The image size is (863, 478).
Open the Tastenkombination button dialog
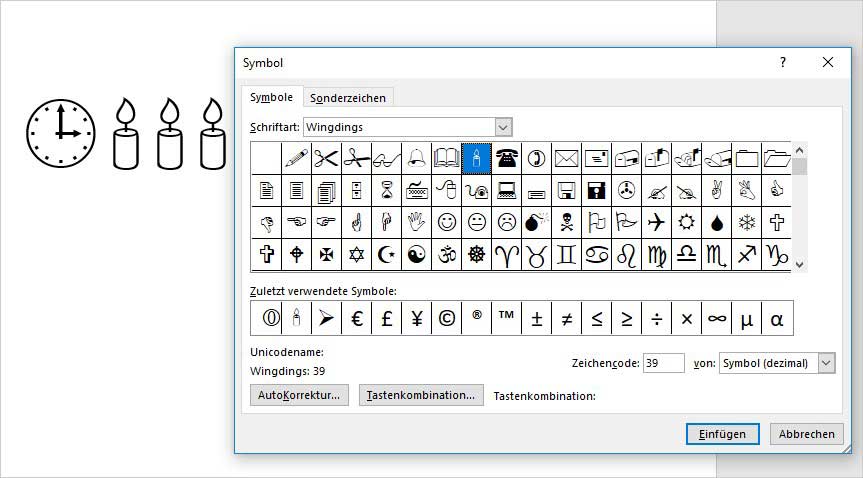(x=421, y=395)
